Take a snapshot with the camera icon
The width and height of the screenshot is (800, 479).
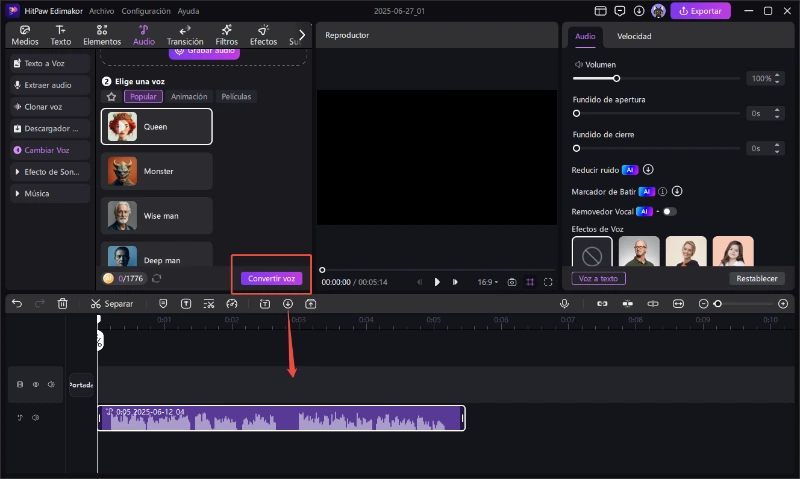point(512,282)
